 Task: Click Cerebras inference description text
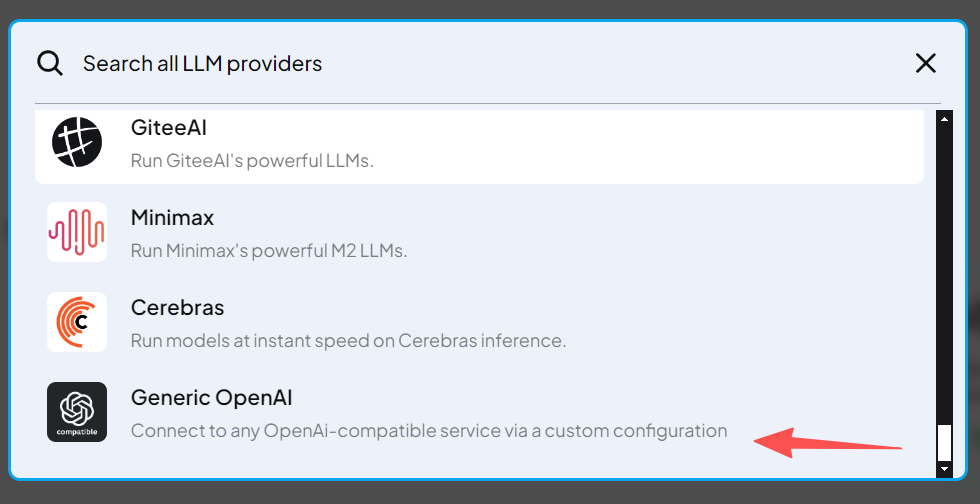click(x=348, y=341)
